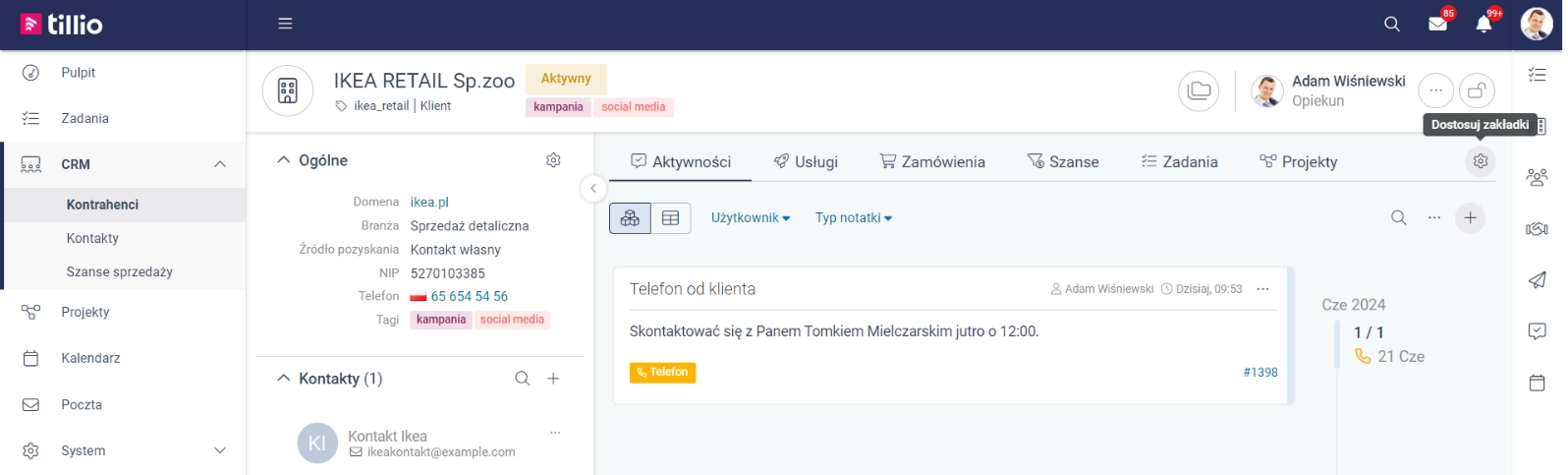Click Adam Wiśniewski opiekun avatar
The width and height of the screenshot is (1568, 475).
pos(1267,91)
